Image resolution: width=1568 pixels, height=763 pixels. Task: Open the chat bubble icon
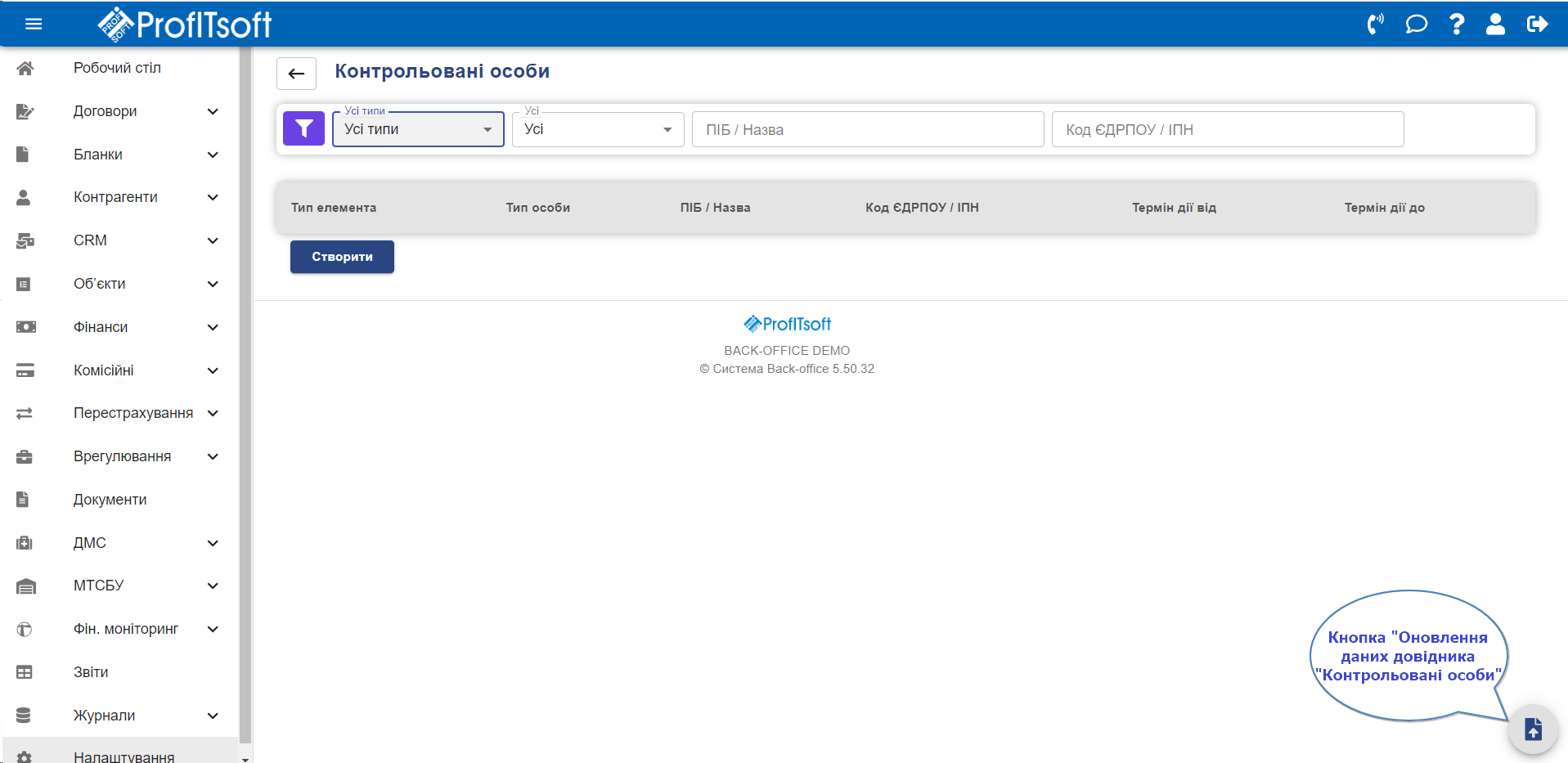tap(1416, 24)
